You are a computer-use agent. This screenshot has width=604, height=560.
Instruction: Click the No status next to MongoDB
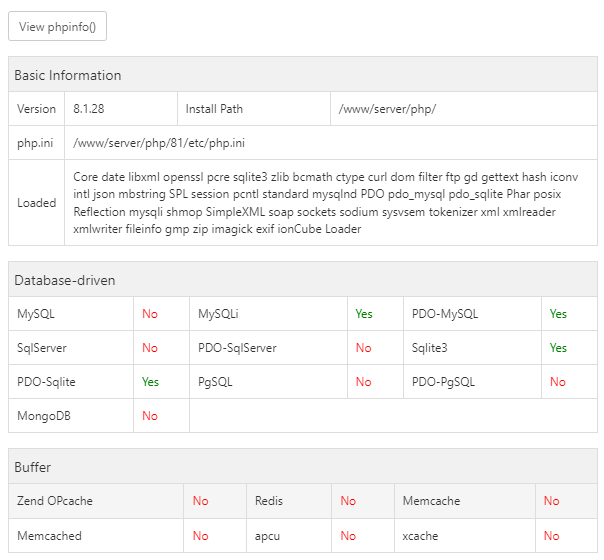(x=150, y=416)
